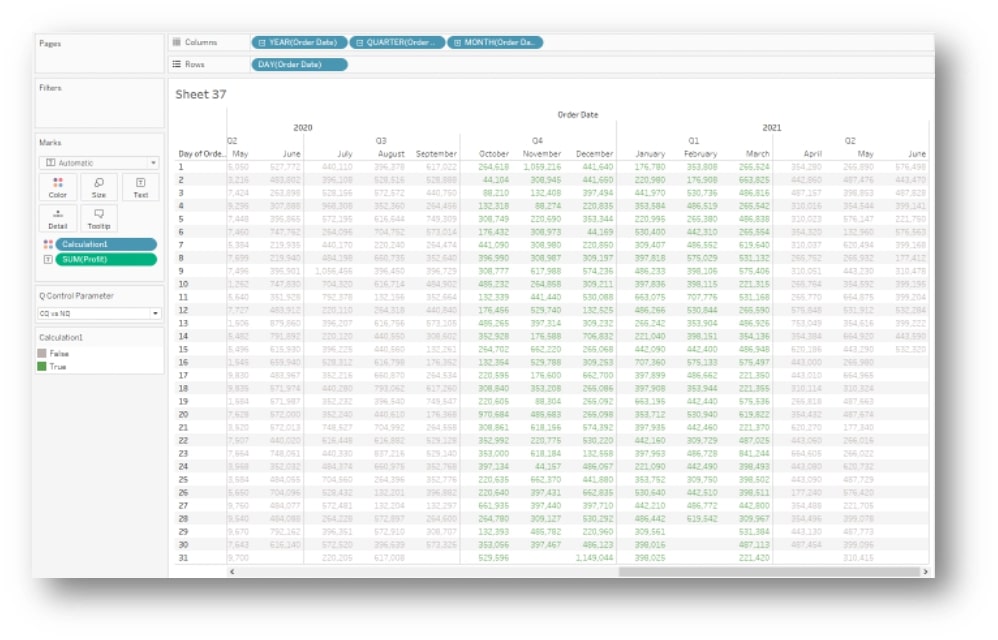Screen dimensions: 998x640
Task: Open the Size marks card
Action: 98,185
